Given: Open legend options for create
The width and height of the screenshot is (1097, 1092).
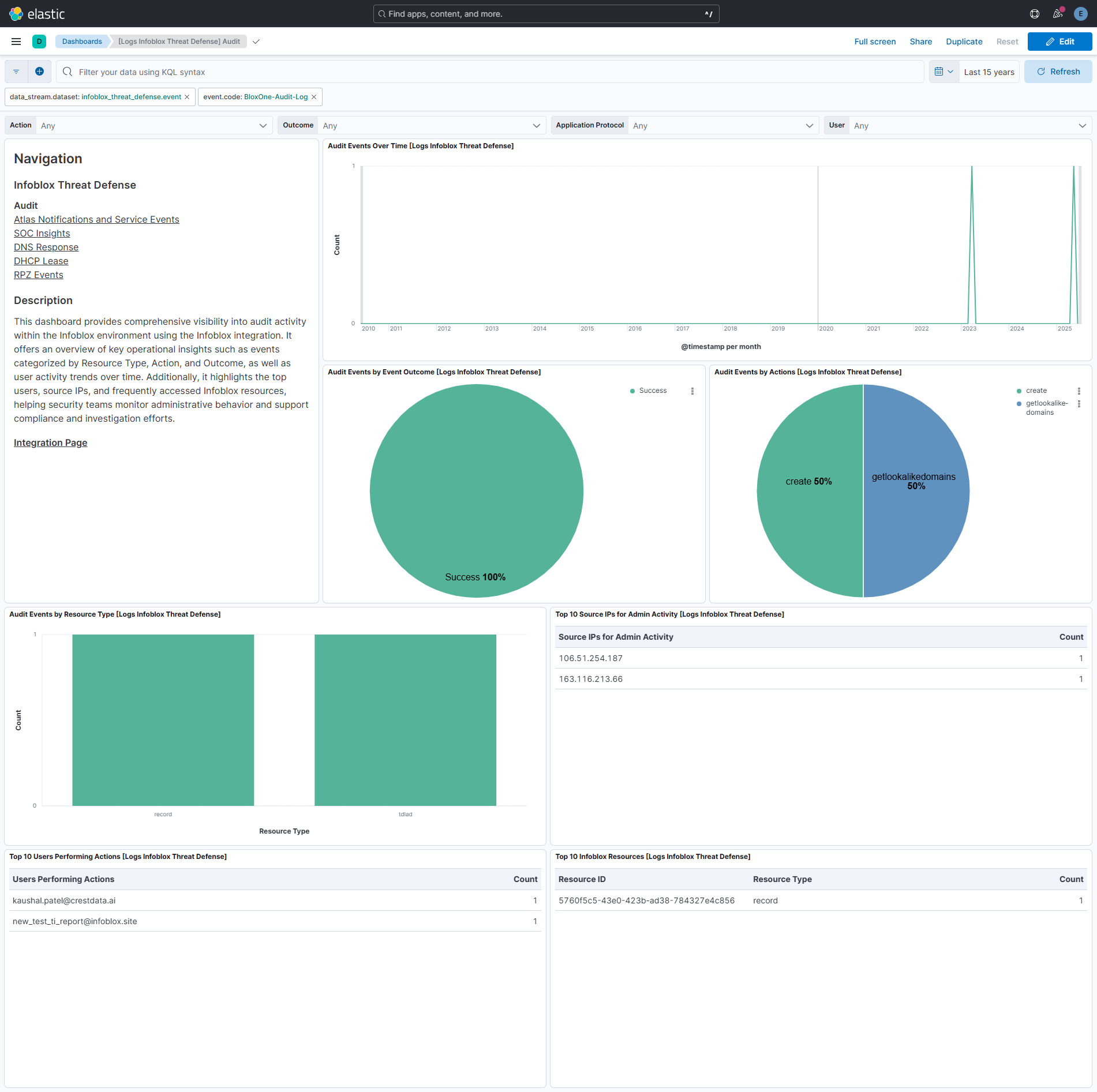Looking at the screenshot, I should [1079, 391].
